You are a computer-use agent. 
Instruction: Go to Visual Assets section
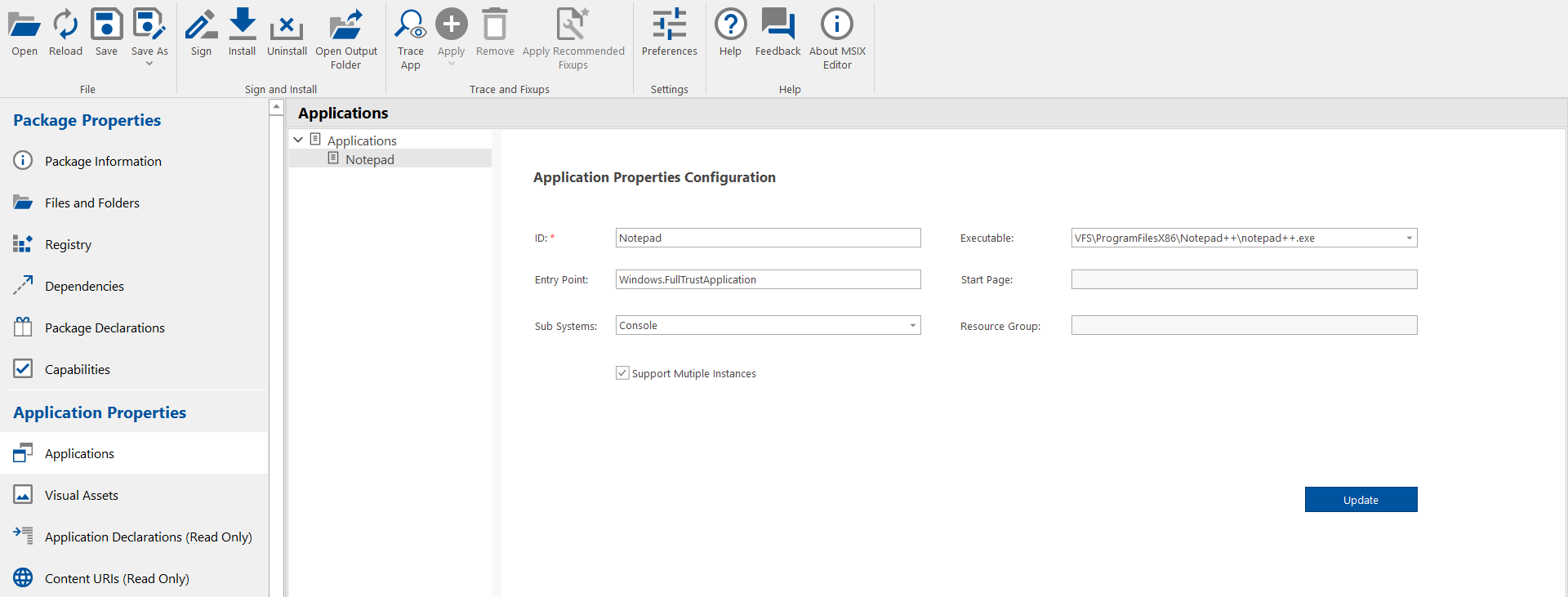pos(82,495)
